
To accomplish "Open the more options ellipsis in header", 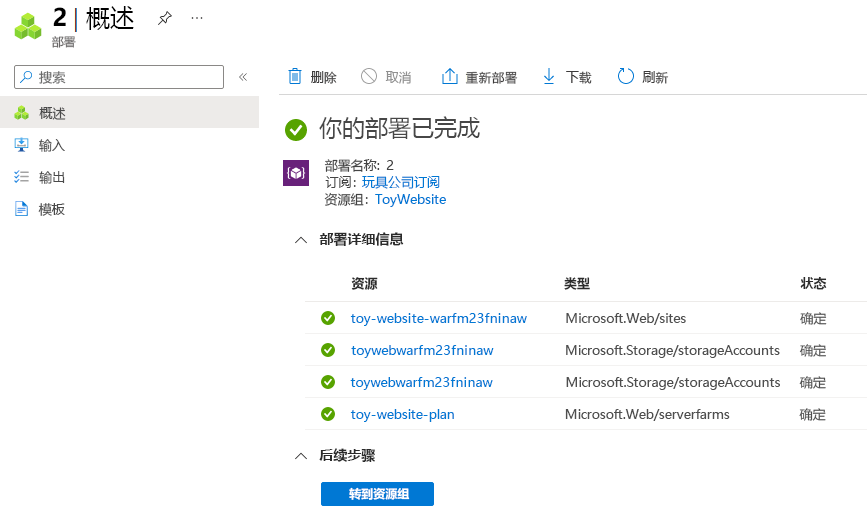I will 197,18.
